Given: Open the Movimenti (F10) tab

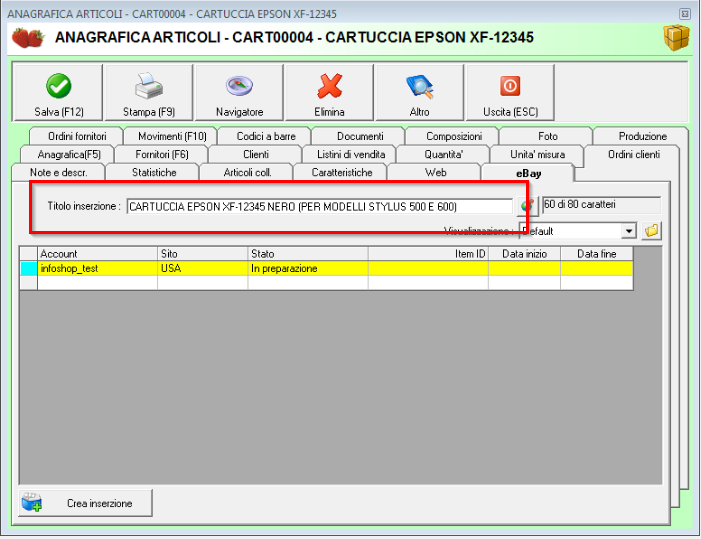Looking at the screenshot, I should coord(172,136).
